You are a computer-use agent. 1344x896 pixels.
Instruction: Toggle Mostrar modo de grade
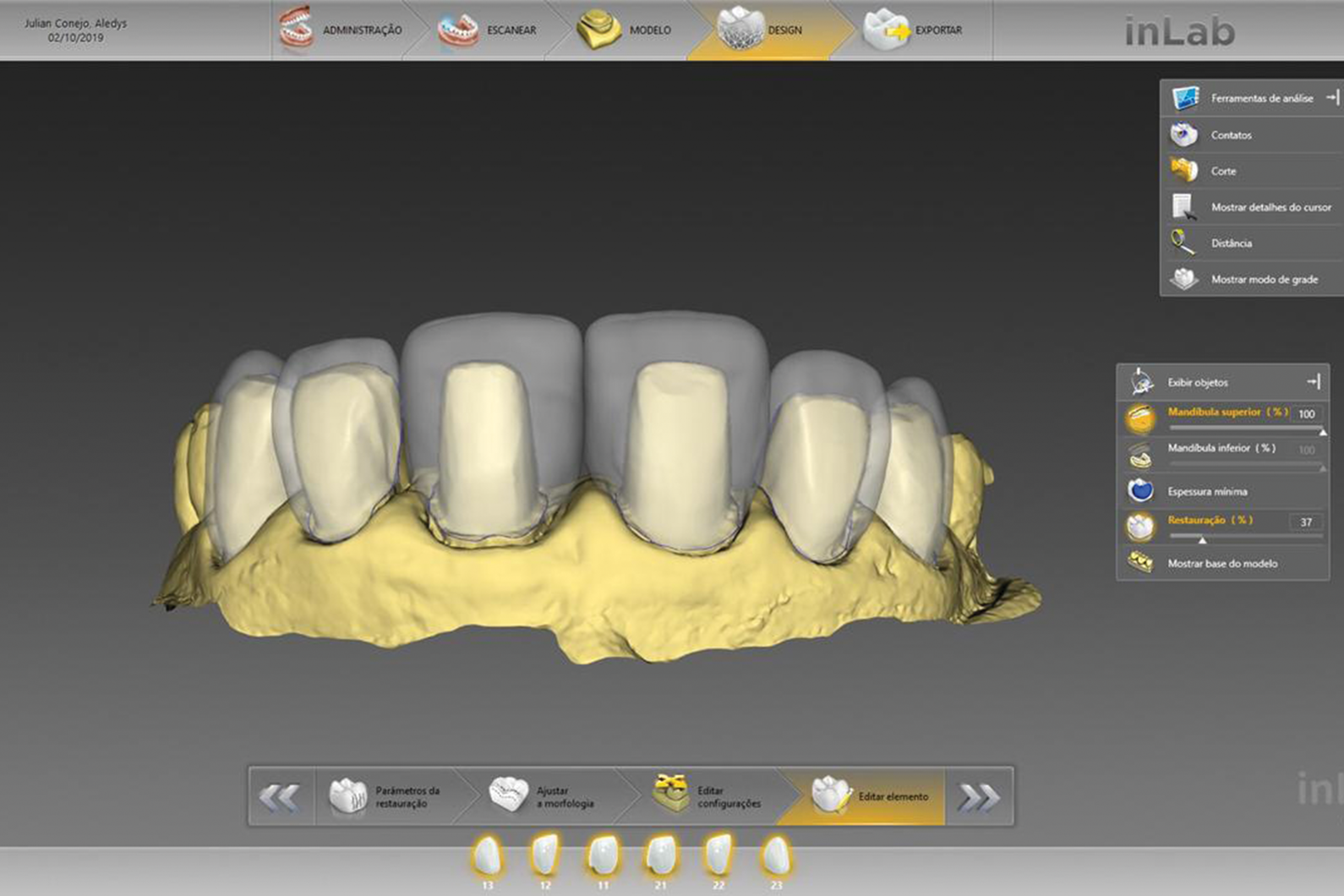[x=1263, y=280]
